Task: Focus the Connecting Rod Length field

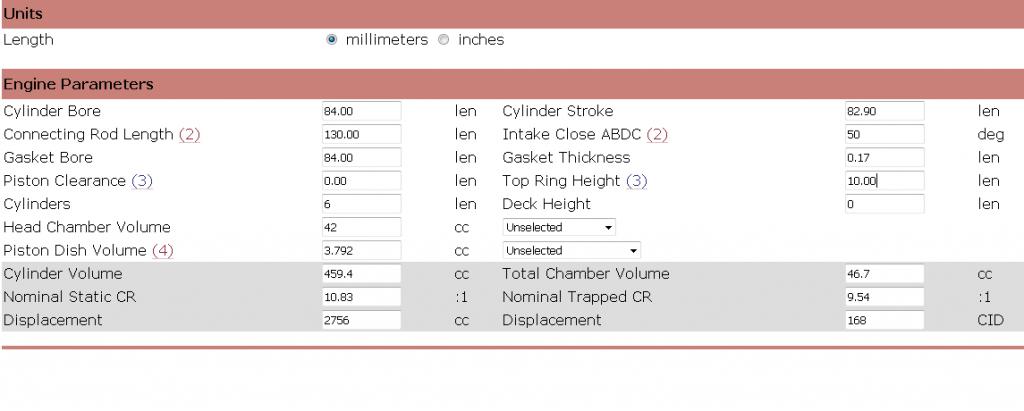Action: click(361, 134)
